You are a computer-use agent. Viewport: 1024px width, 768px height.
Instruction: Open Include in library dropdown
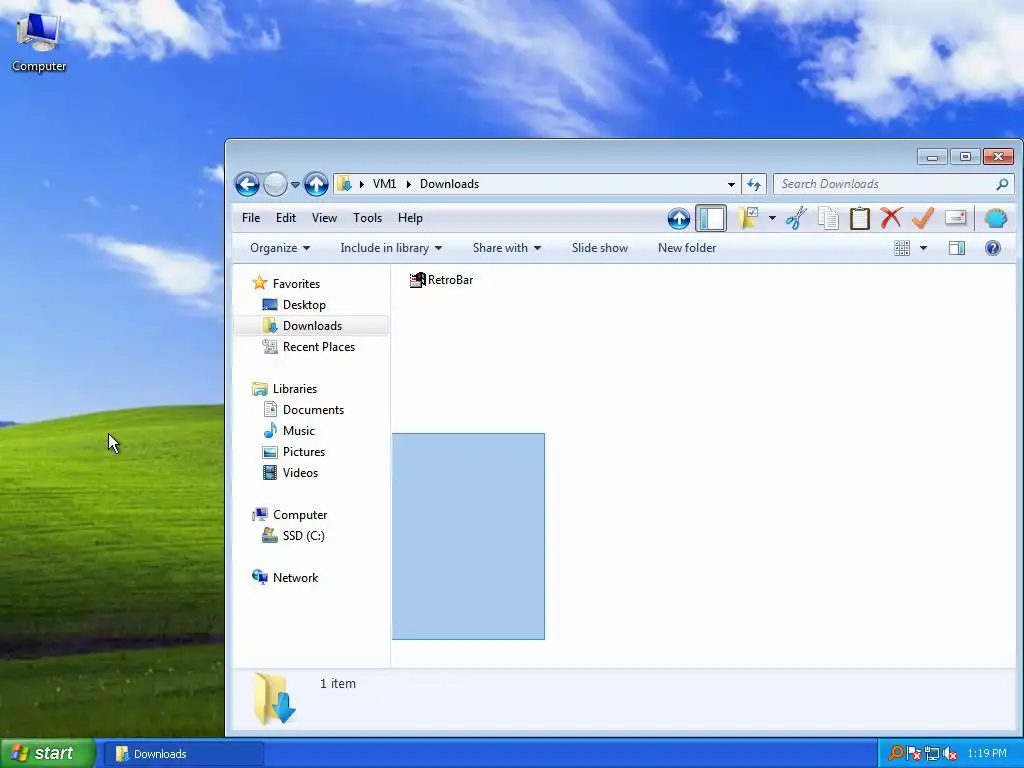[x=391, y=248]
